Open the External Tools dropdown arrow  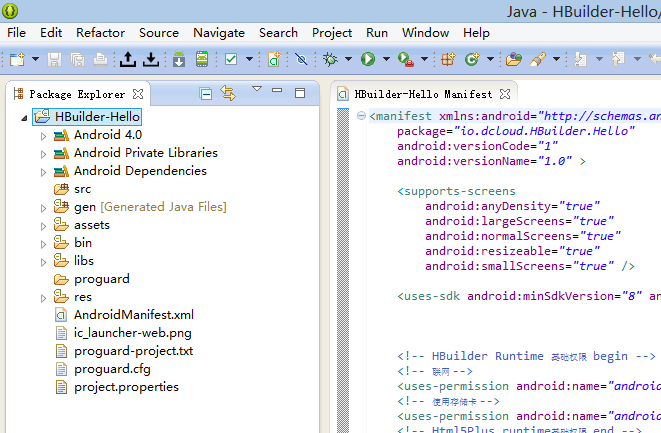424,59
